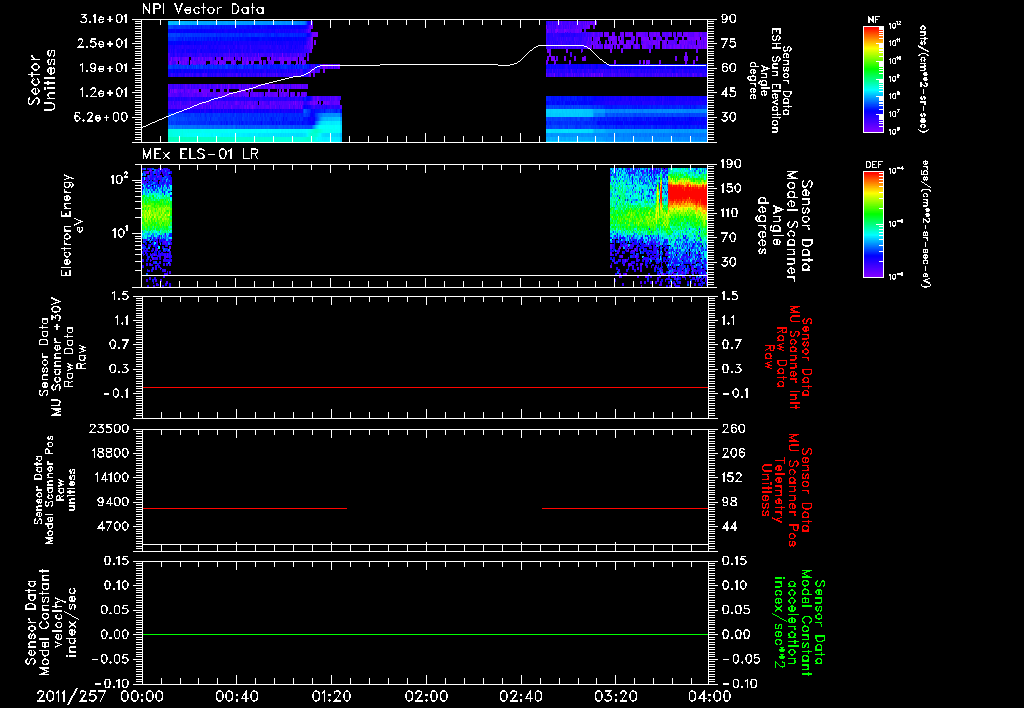Select the Sector Unitless axis label

click(42, 80)
